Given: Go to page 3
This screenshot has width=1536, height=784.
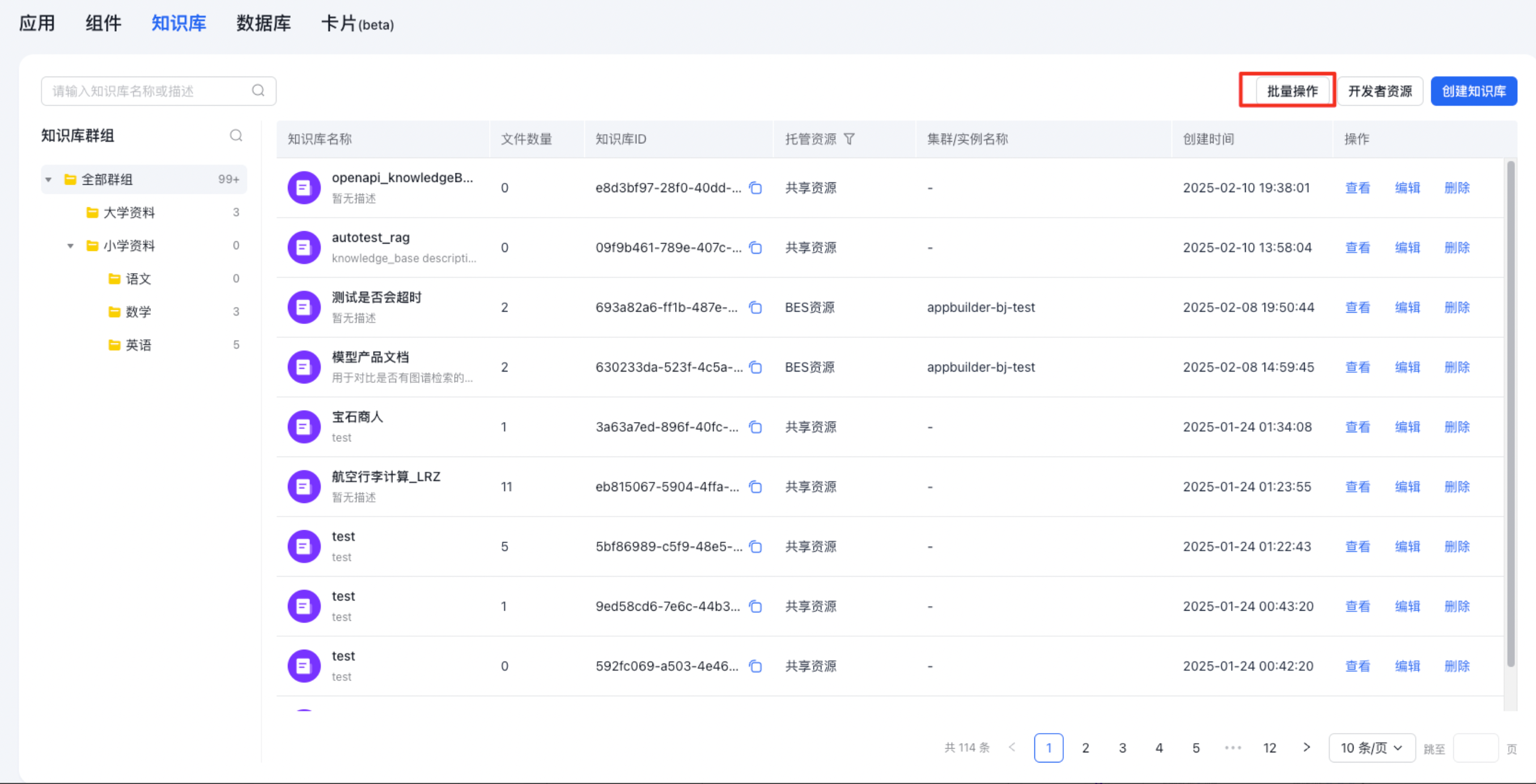Looking at the screenshot, I should point(1122,748).
